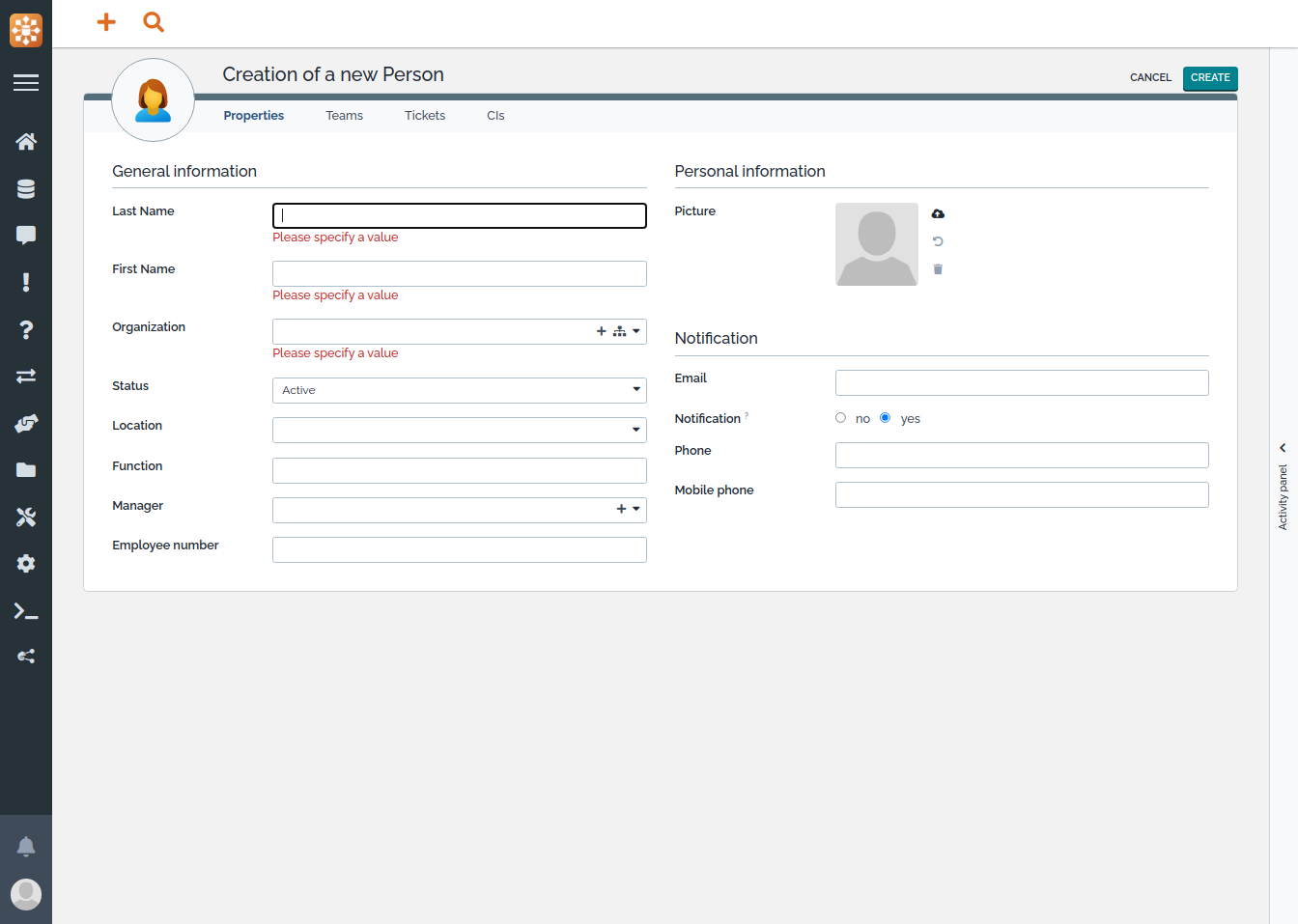Click the CANCEL button
Image resolution: width=1298 pixels, height=924 pixels.
coord(1150,77)
